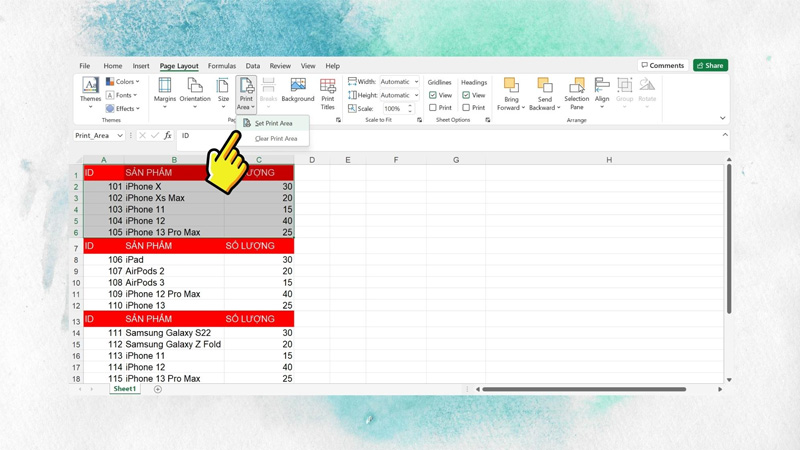The image size is (800, 450).
Task: Switch to the Formulas tab
Action: pos(222,66)
